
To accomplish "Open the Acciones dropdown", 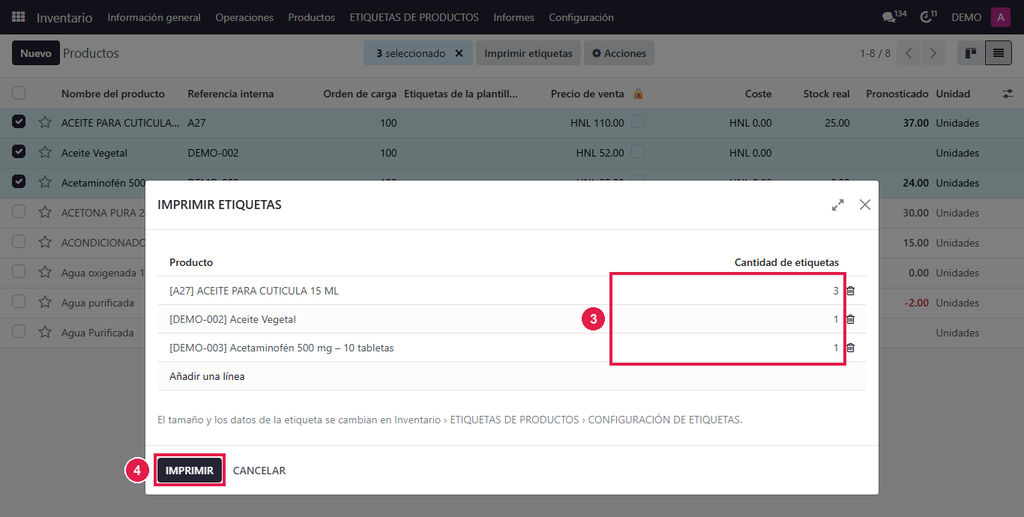I will pos(618,54).
